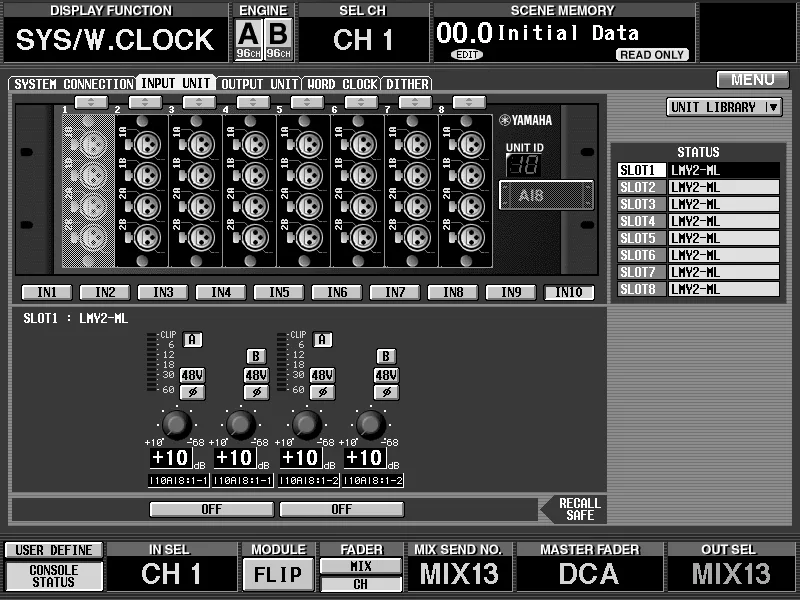This screenshot has width=800, height=600.
Task: Change card type for slot 8 stepper
Action: [x=469, y=102]
